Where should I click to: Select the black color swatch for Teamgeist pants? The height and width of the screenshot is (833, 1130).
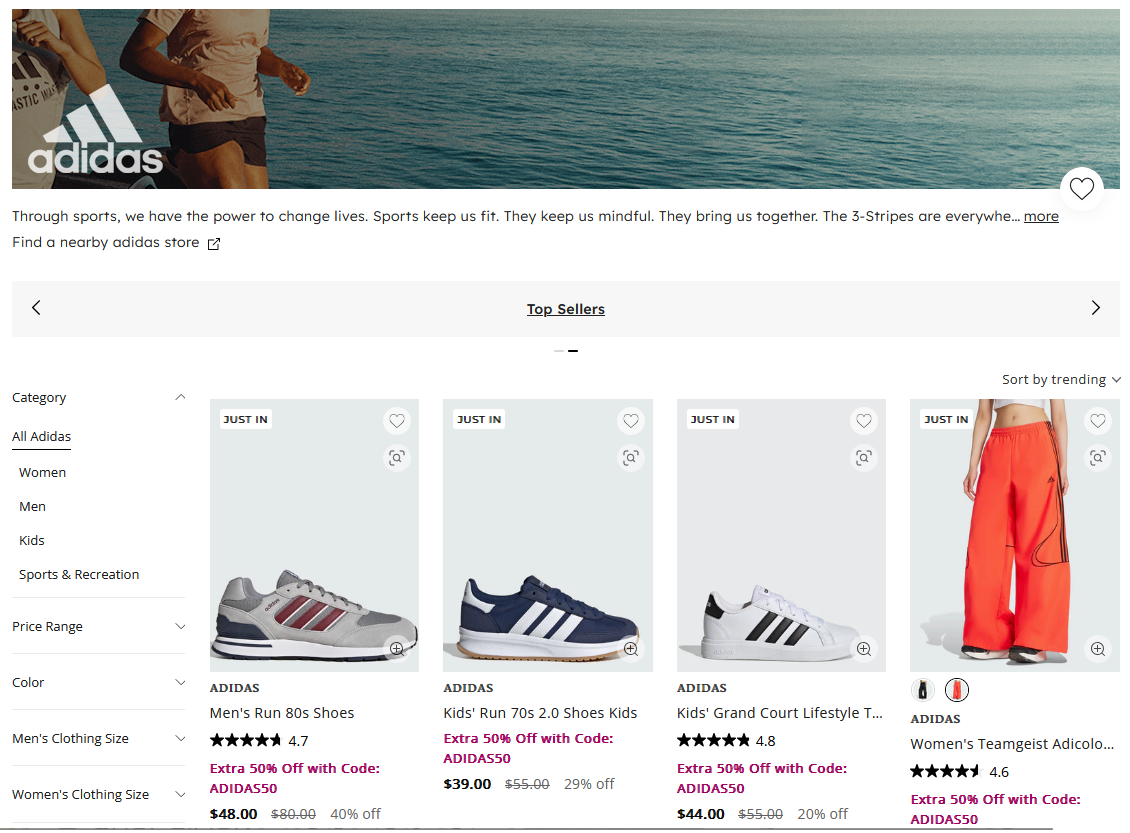click(922, 690)
